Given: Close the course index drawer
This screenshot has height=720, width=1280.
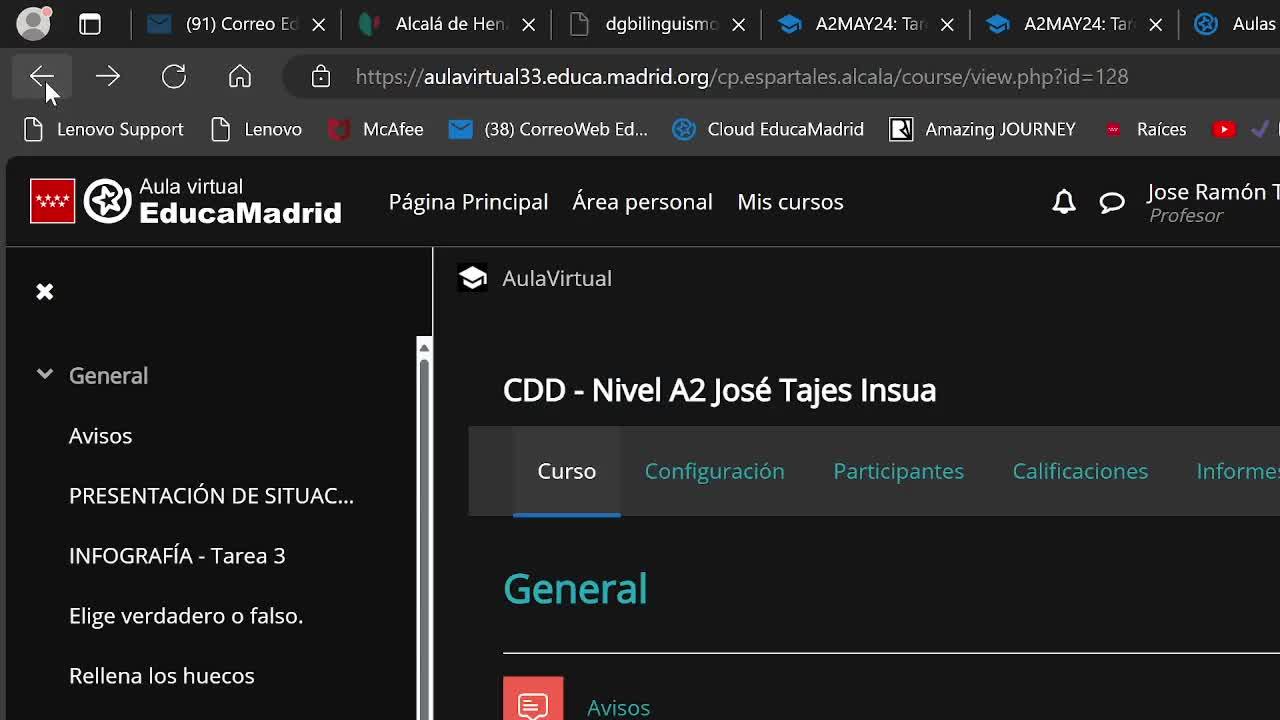Looking at the screenshot, I should (x=45, y=292).
